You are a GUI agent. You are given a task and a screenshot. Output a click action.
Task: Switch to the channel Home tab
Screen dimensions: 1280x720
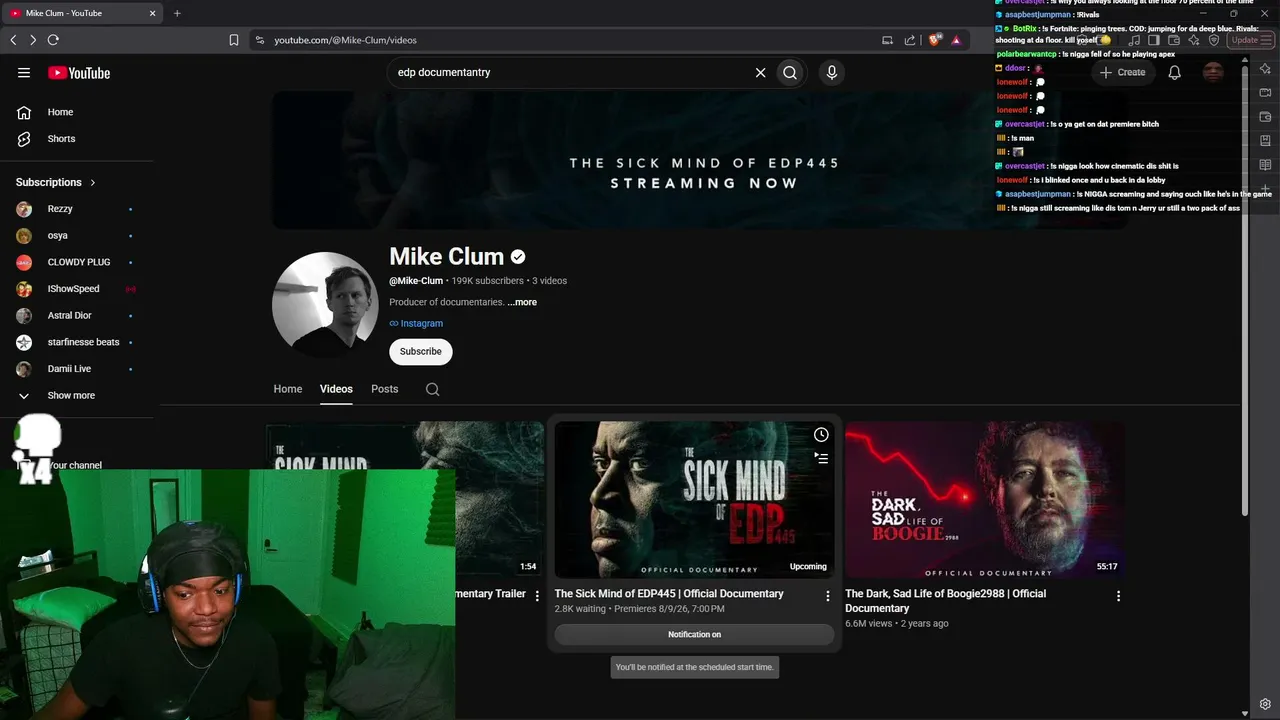point(288,389)
